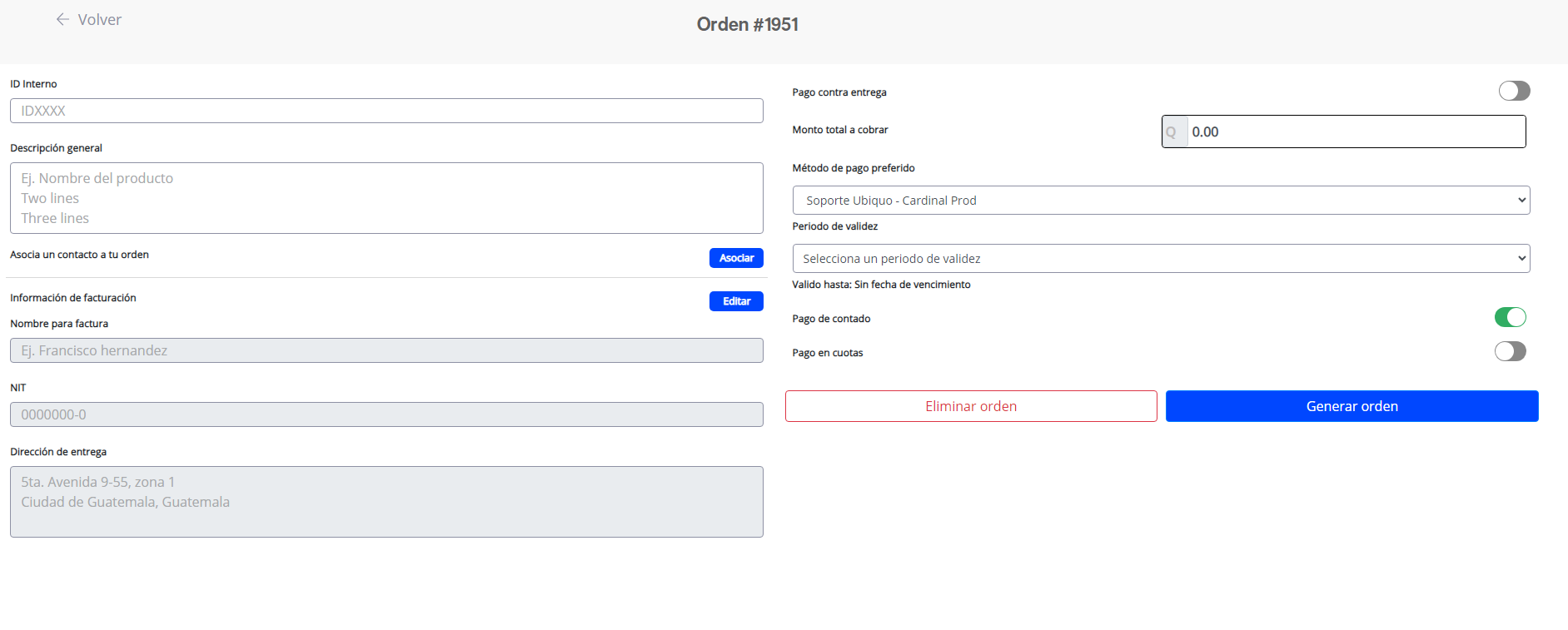The width and height of the screenshot is (1568, 630).
Task: Select the Nombre para factura field
Action: (x=386, y=350)
